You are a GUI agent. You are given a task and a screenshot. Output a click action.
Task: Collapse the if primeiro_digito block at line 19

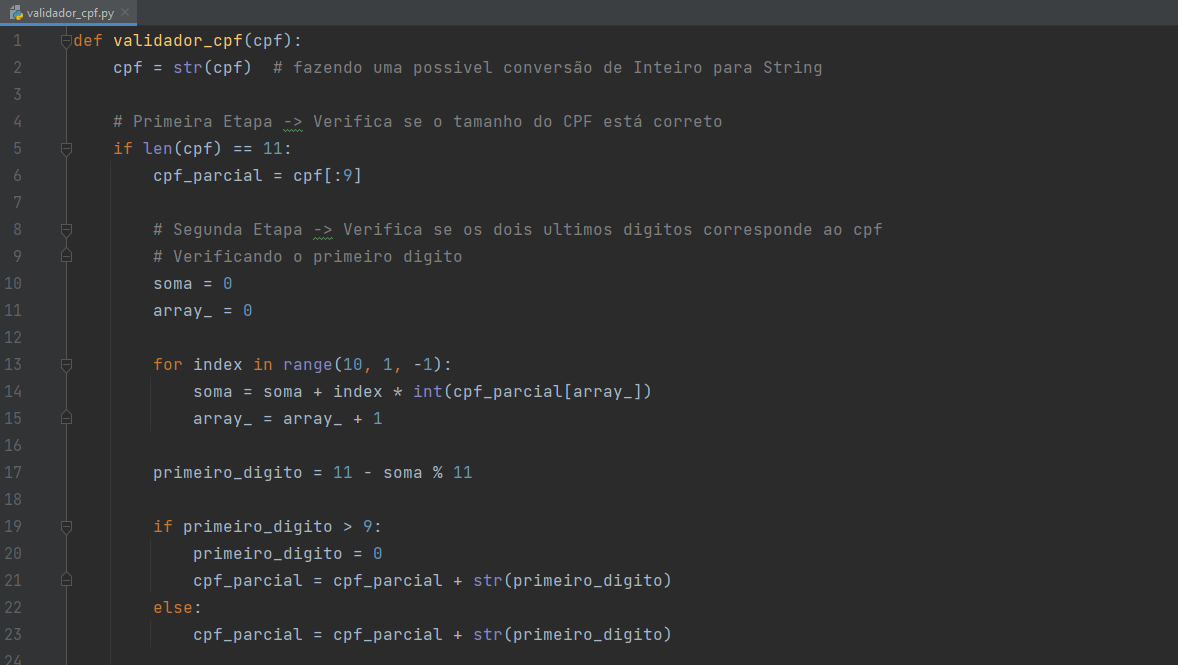[66, 526]
